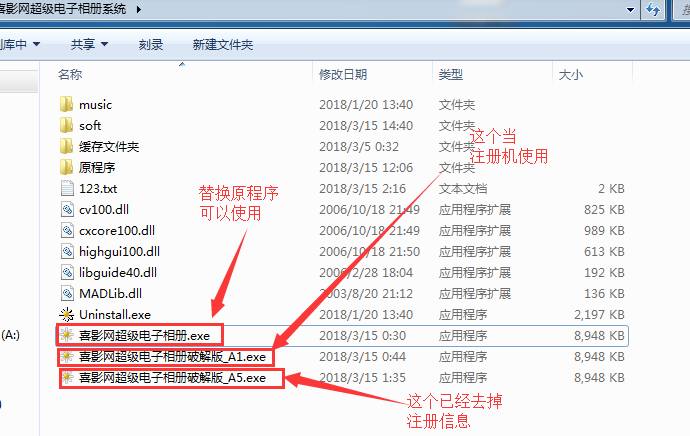690x436 pixels.
Task: Click the 破解版_A5.exe application icon
Action: [x=68, y=378]
